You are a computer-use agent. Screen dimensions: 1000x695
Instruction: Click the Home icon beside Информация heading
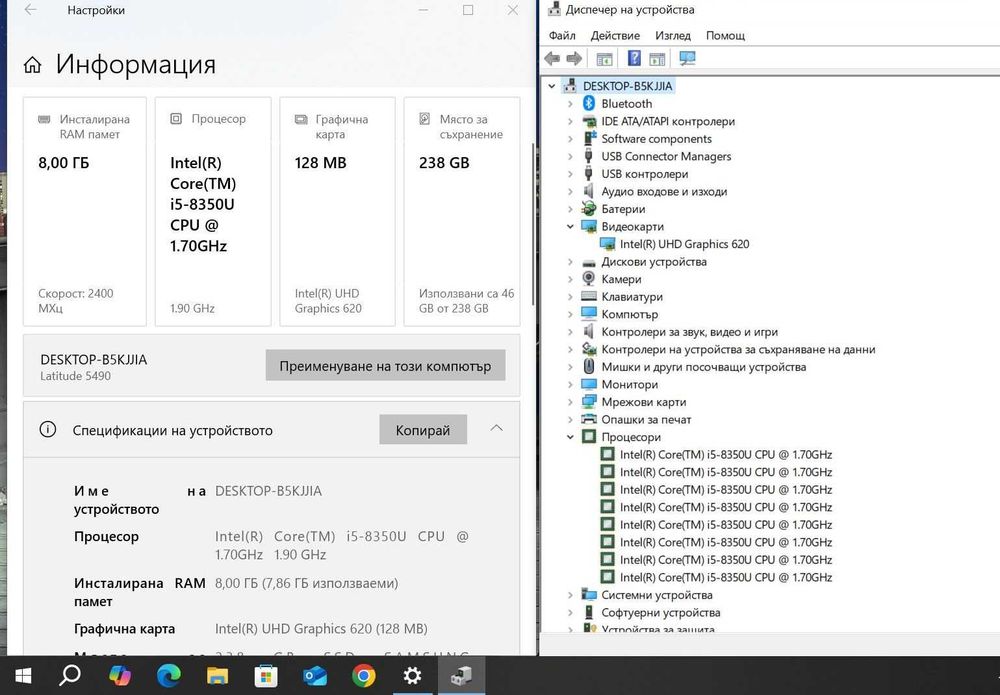click(x=33, y=64)
